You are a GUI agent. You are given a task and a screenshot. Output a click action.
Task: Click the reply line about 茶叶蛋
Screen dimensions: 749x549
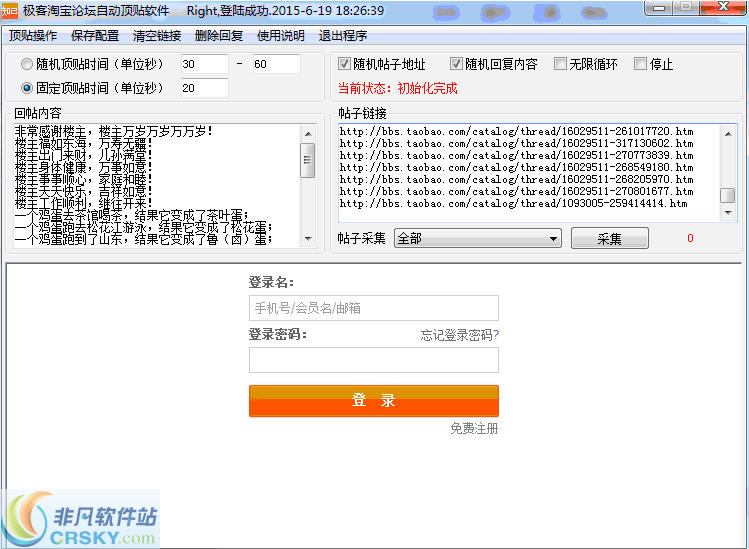[x=132, y=215]
